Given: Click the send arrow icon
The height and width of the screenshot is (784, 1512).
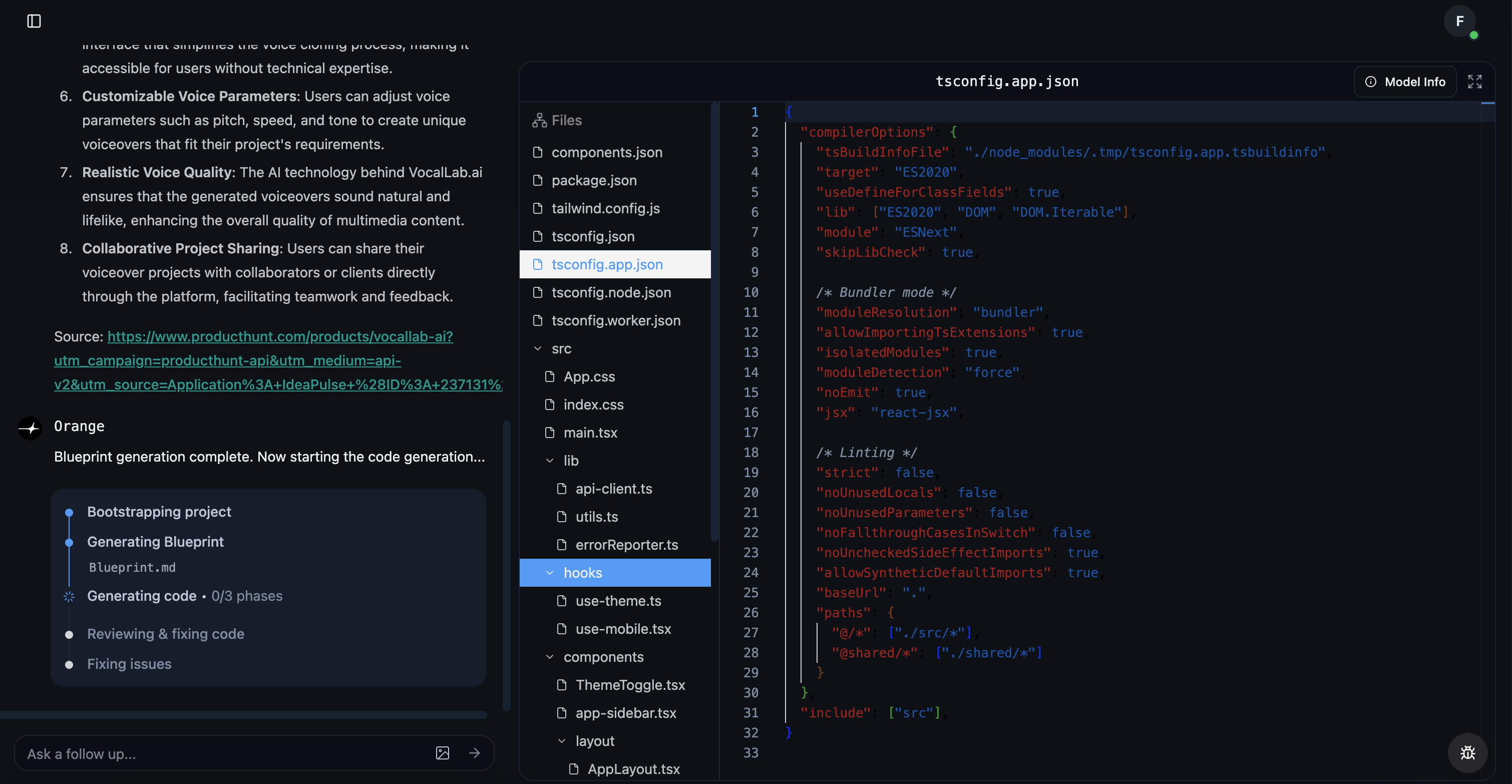Looking at the screenshot, I should [x=474, y=753].
